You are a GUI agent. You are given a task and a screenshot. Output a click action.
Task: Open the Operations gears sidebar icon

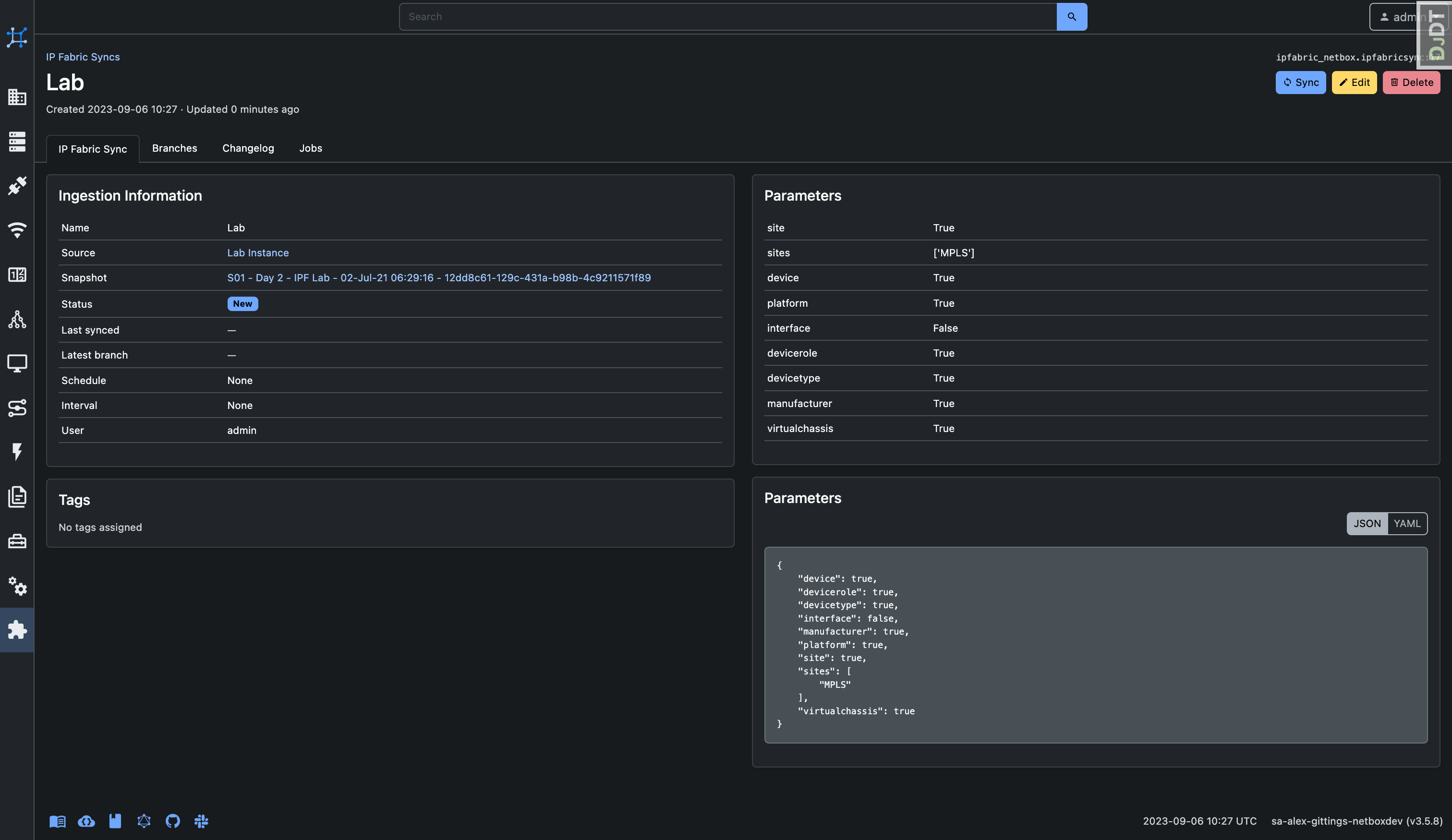pos(17,586)
